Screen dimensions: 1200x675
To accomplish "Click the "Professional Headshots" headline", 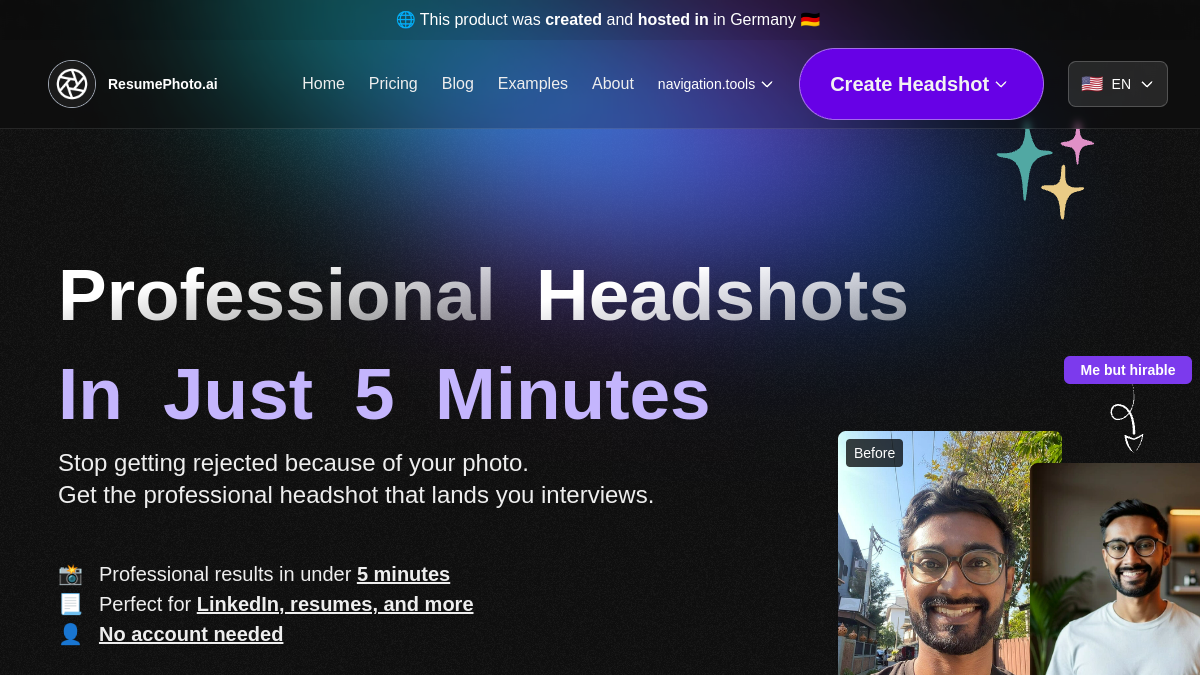I will point(483,295).
